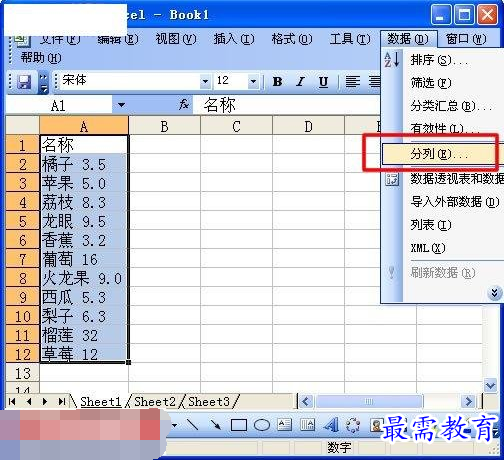
Task: Choose 分类汇总(B) from Data menu
Action: pos(442,106)
